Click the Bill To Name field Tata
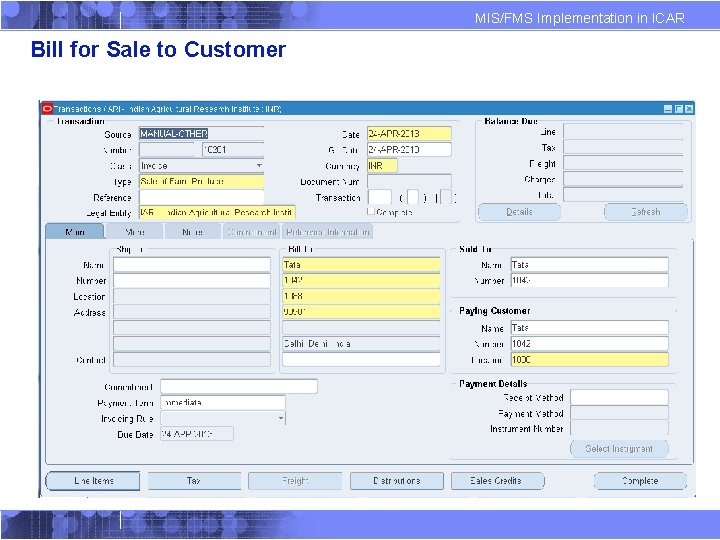The image size is (720, 540). point(361,264)
